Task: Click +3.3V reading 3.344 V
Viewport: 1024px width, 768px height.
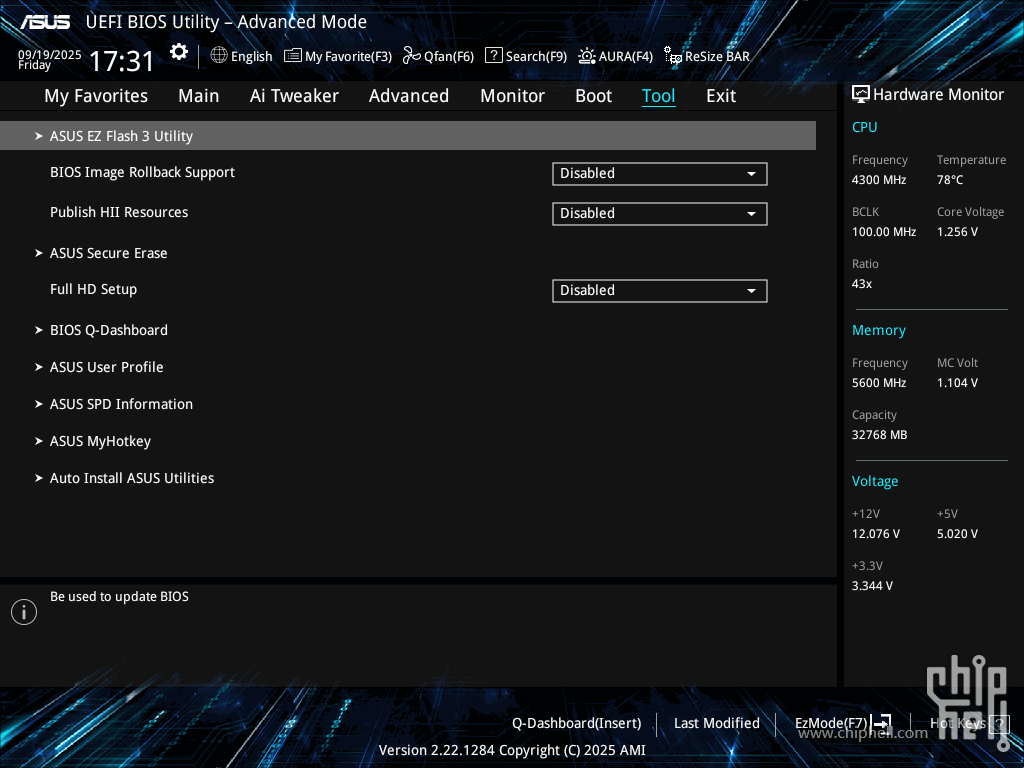Action: pyautogui.click(x=872, y=586)
